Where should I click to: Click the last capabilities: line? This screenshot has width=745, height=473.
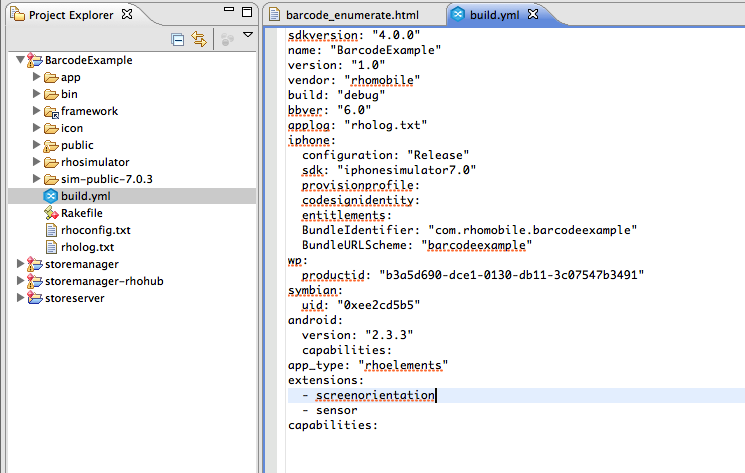333,425
